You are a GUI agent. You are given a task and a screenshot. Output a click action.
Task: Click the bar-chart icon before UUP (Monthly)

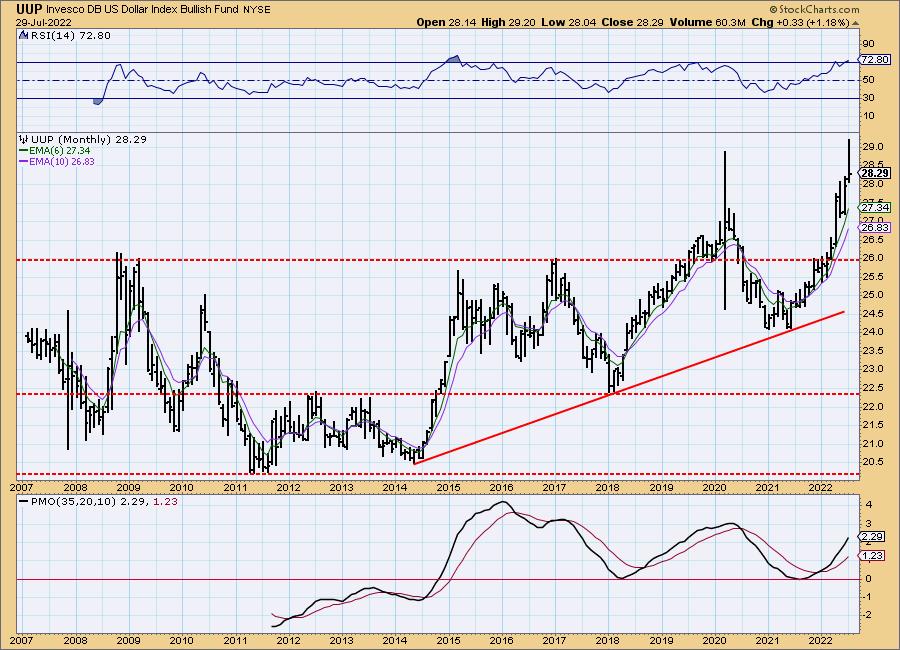pyautogui.click(x=24, y=140)
